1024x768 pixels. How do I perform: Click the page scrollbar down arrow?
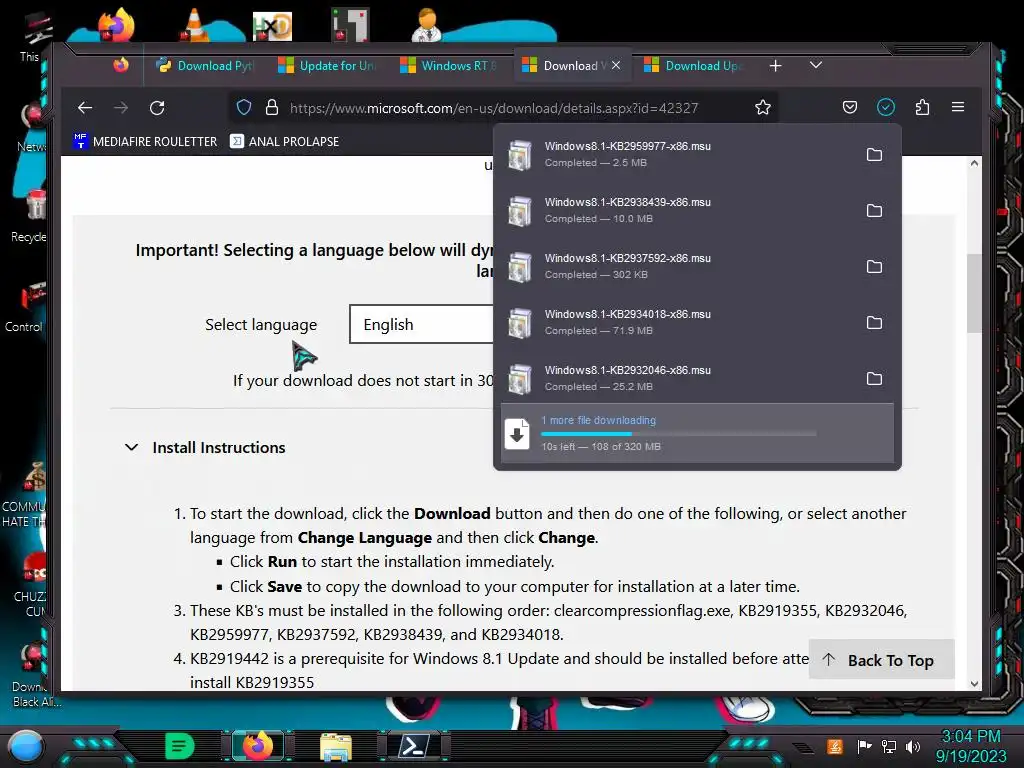[974, 684]
